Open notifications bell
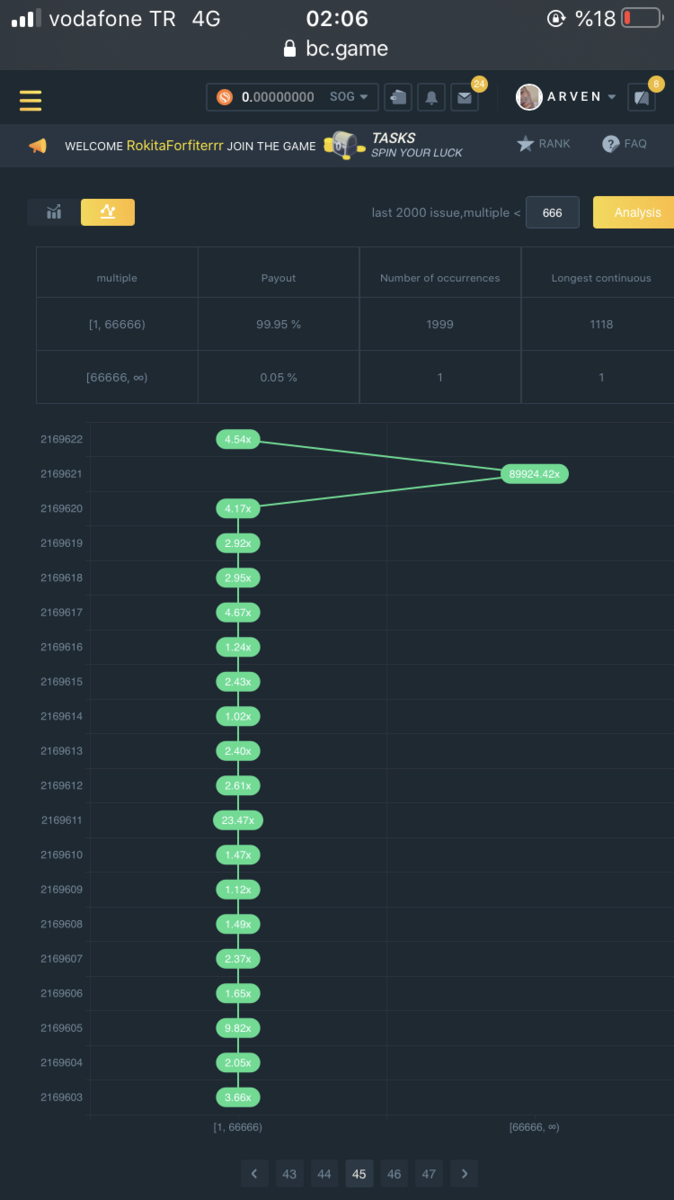Viewport: 674px width, 1200px height. point(431,97)
